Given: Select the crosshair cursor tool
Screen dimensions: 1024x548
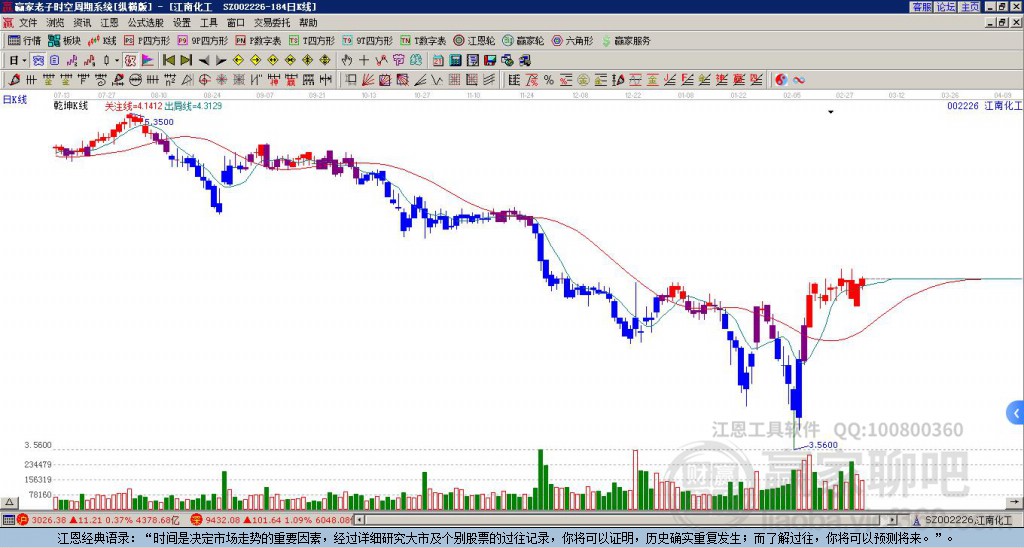Looking at the screenshot, I should [x=364, y=61].
